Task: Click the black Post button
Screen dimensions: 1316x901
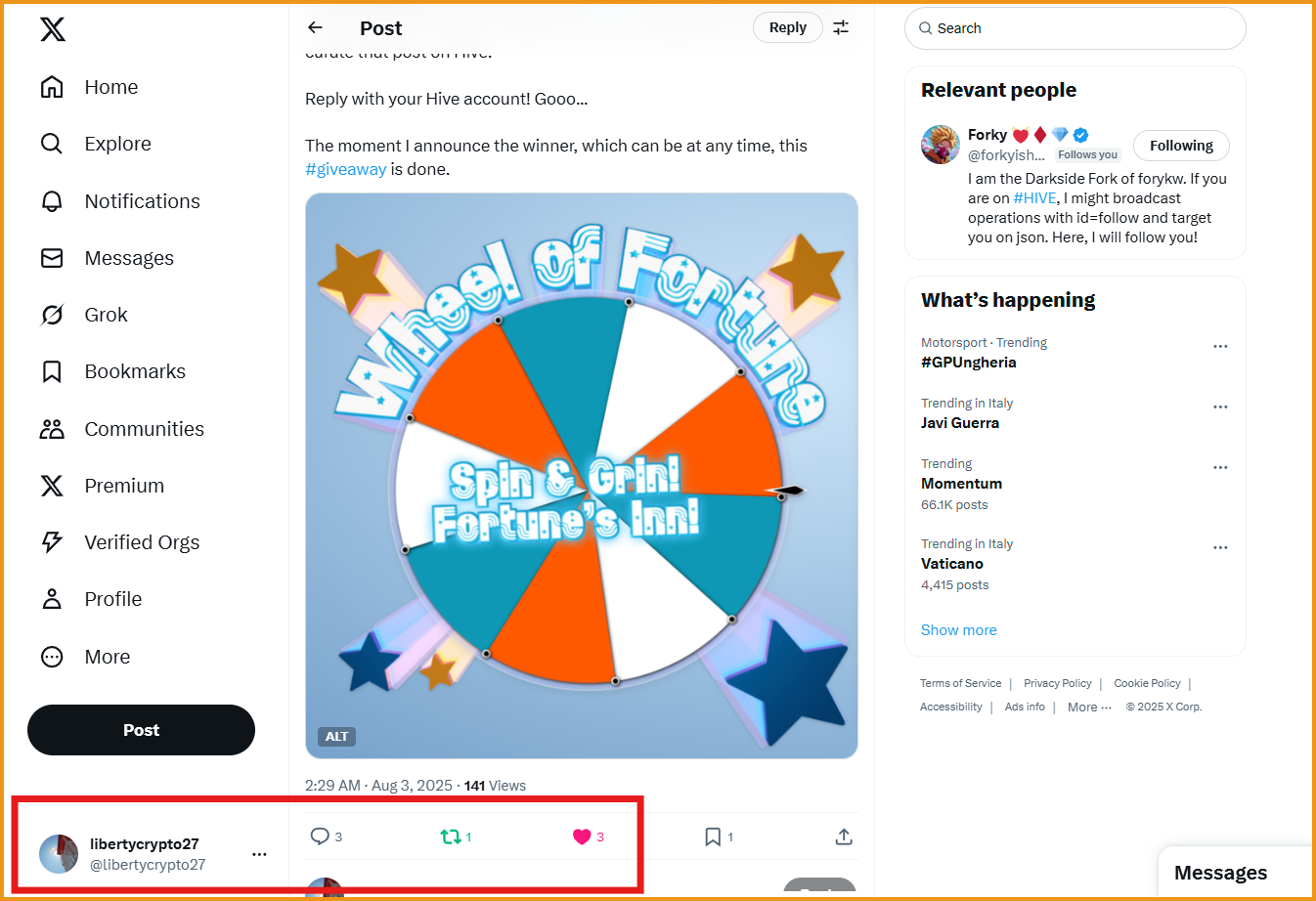Action: [x=141, y=730]
